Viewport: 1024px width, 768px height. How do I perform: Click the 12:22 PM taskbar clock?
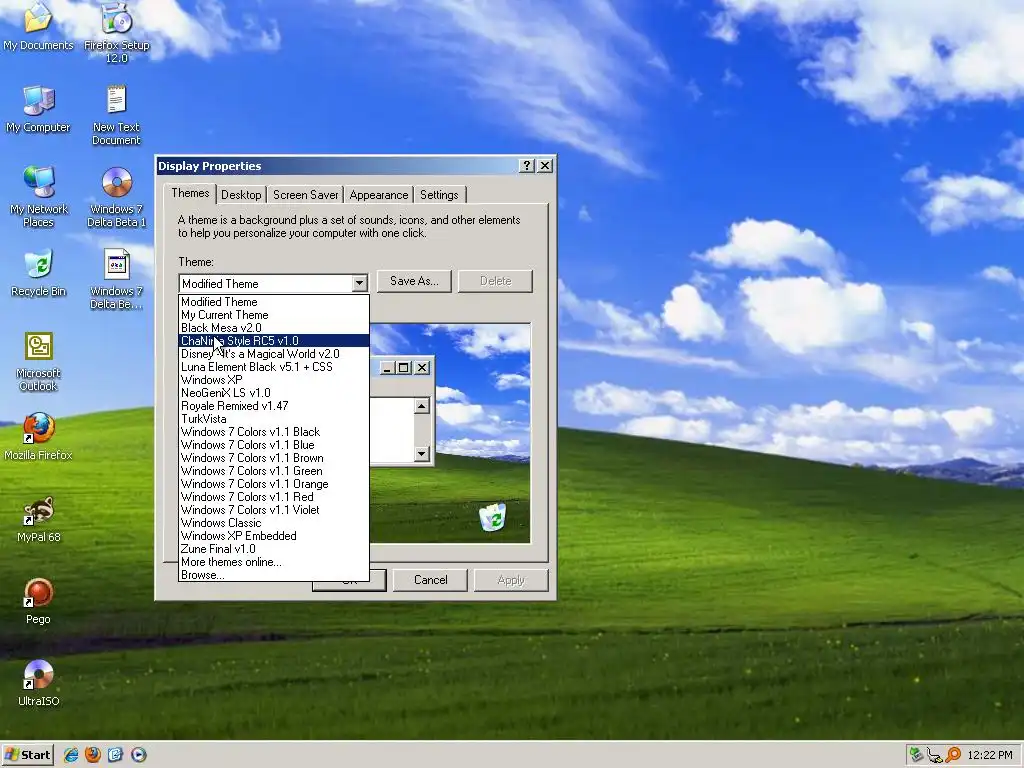[x=990, y=755]
